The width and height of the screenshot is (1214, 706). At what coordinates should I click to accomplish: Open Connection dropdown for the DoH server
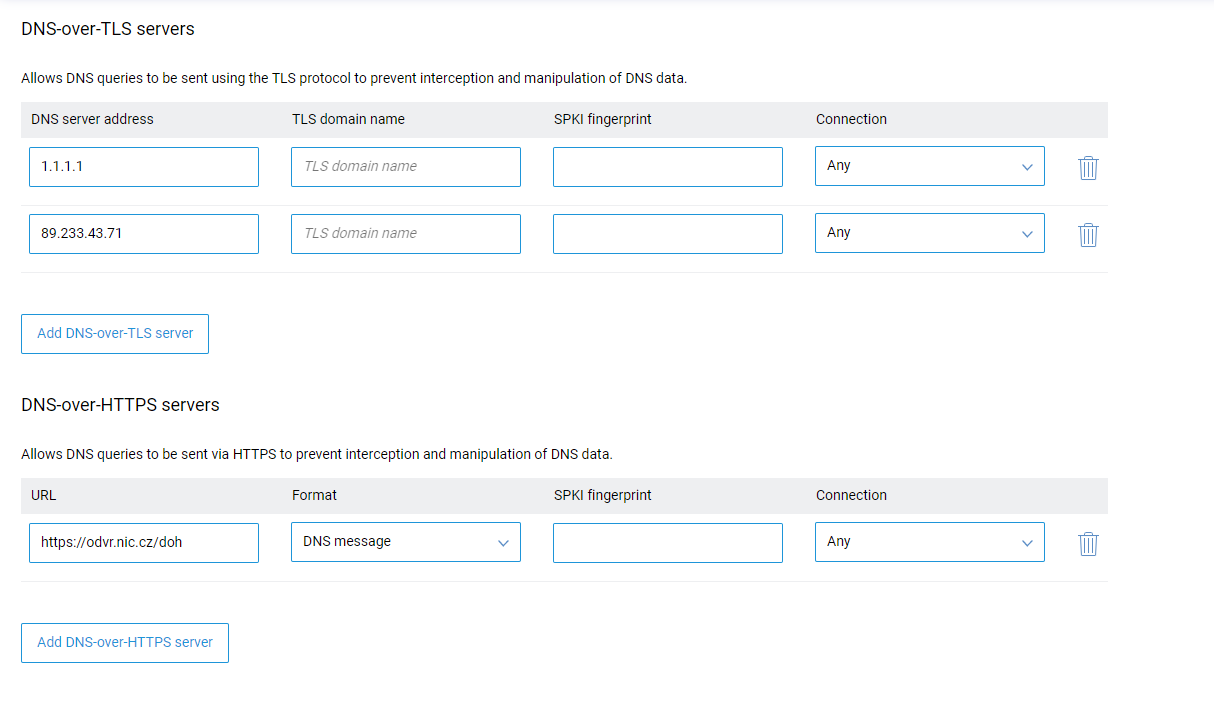pos(930,542)
